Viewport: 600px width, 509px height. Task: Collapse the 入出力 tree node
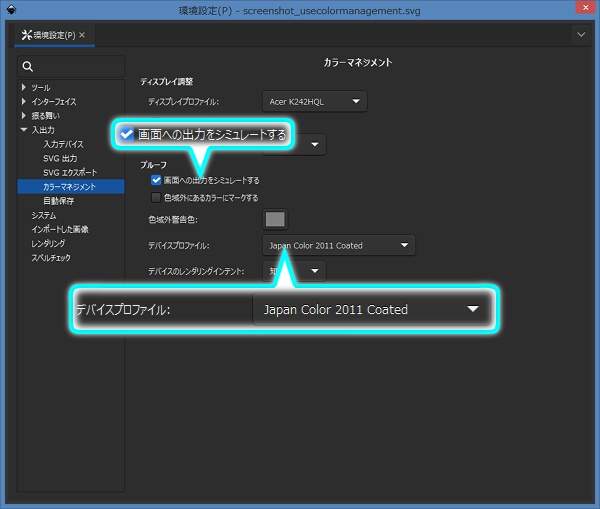23,130
